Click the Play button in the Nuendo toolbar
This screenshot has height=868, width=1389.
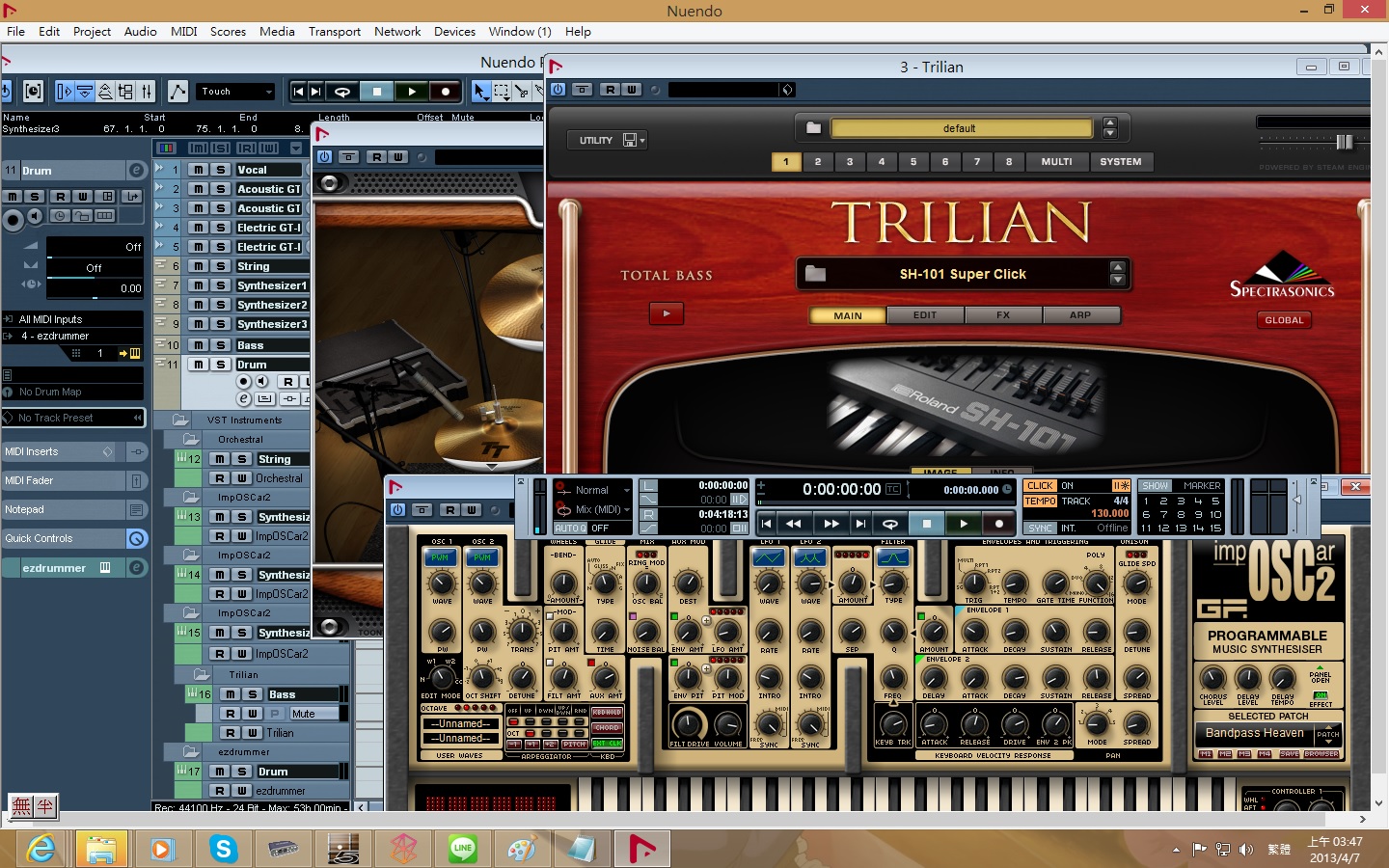(x=411, y=92)
